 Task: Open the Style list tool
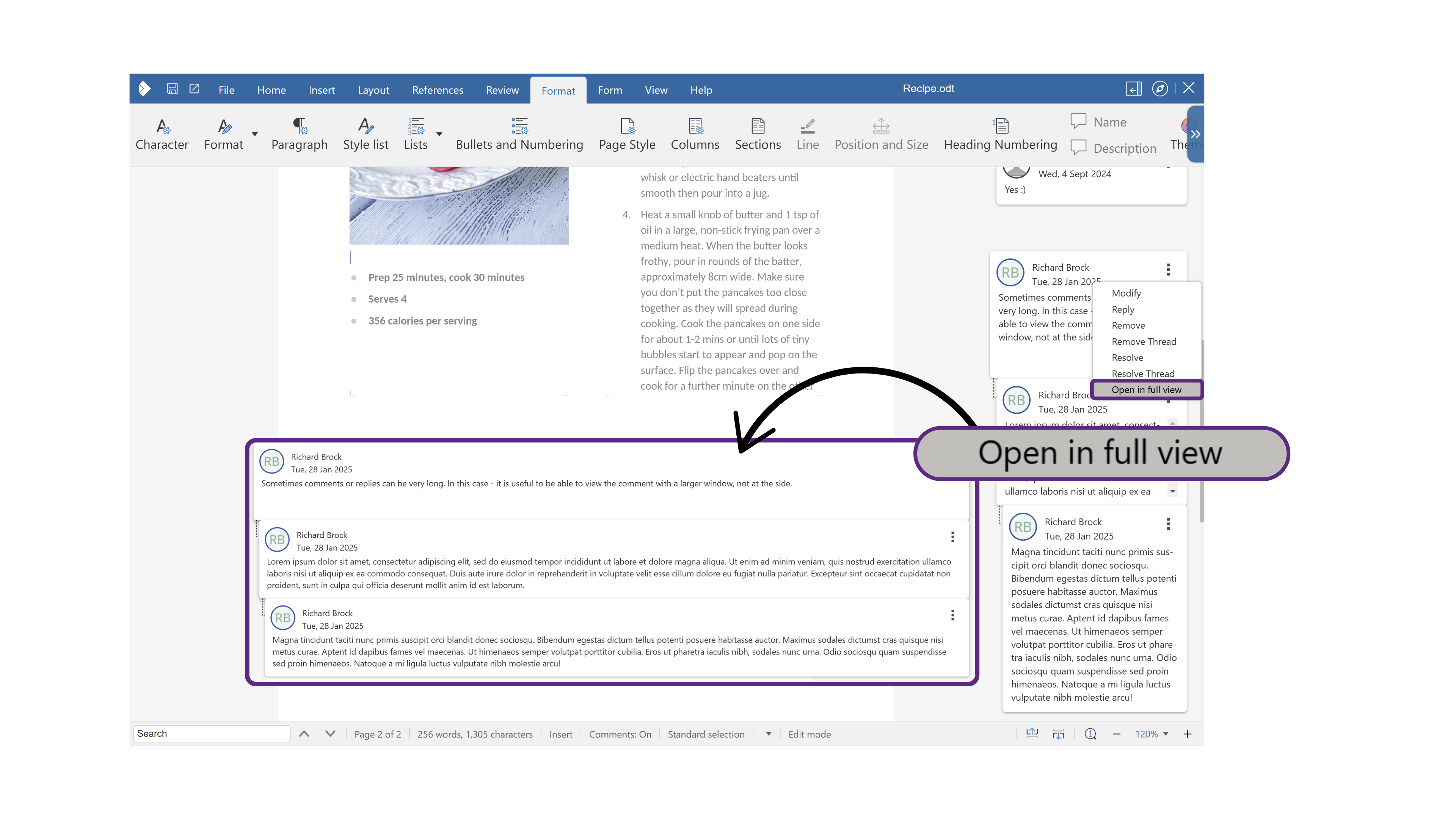(x=366, y=135)
